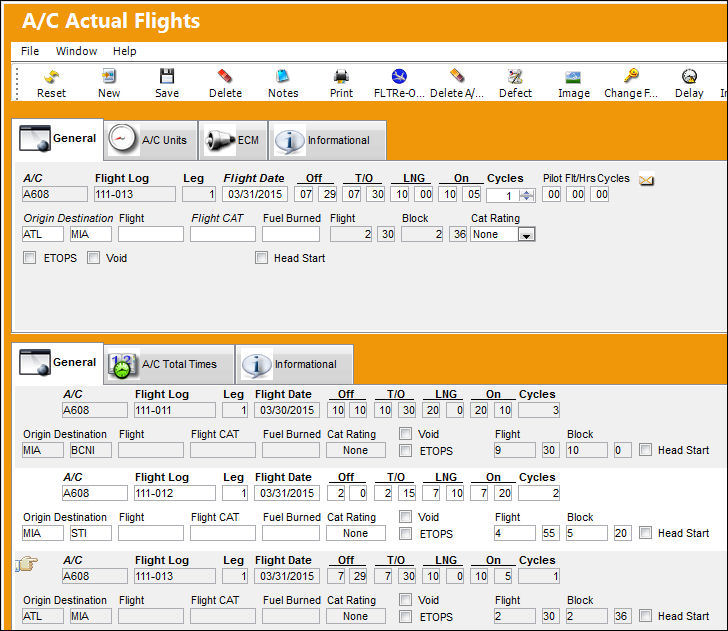
Task: Toggle Head Start for flight log 111-012
Action: point(645,533)
